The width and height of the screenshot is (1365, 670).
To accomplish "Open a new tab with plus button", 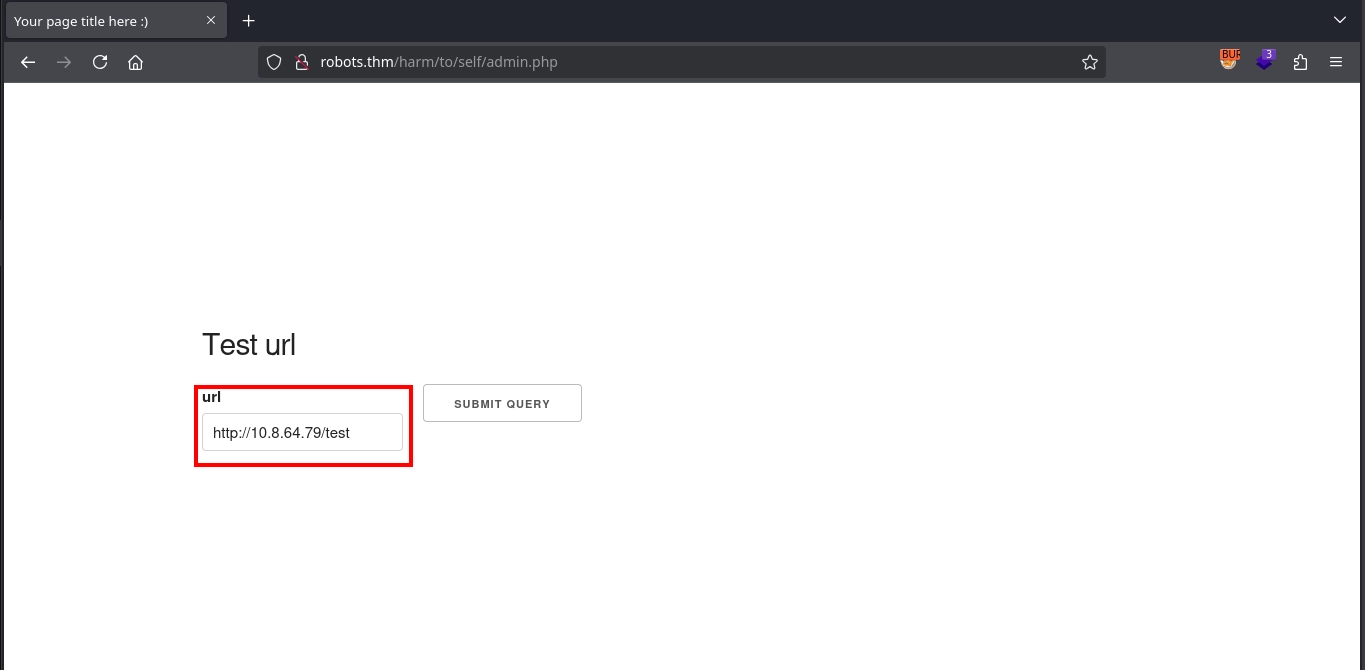I will (x=249, y=21).
